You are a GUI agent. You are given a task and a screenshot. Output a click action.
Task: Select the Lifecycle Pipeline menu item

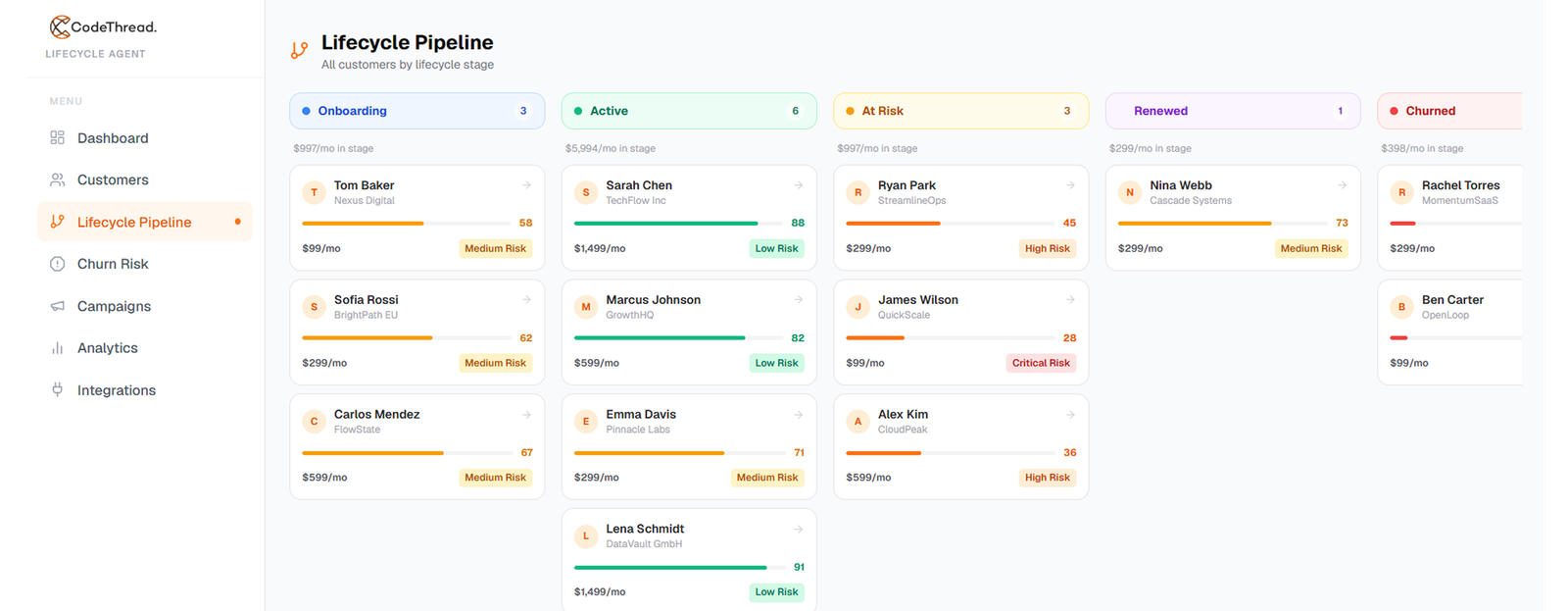coord(145,222)
